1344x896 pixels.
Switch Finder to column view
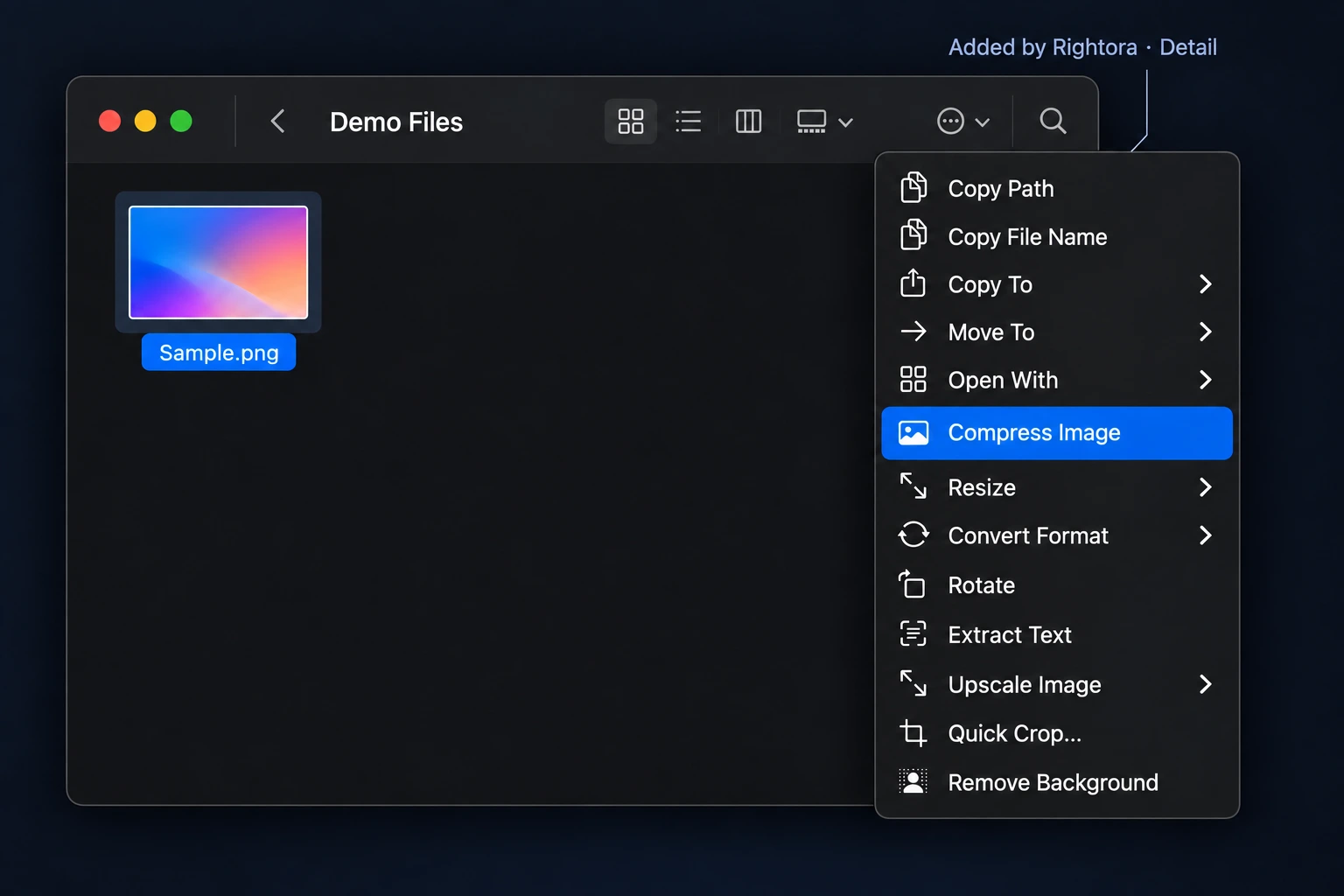click(x=748, y=121)
